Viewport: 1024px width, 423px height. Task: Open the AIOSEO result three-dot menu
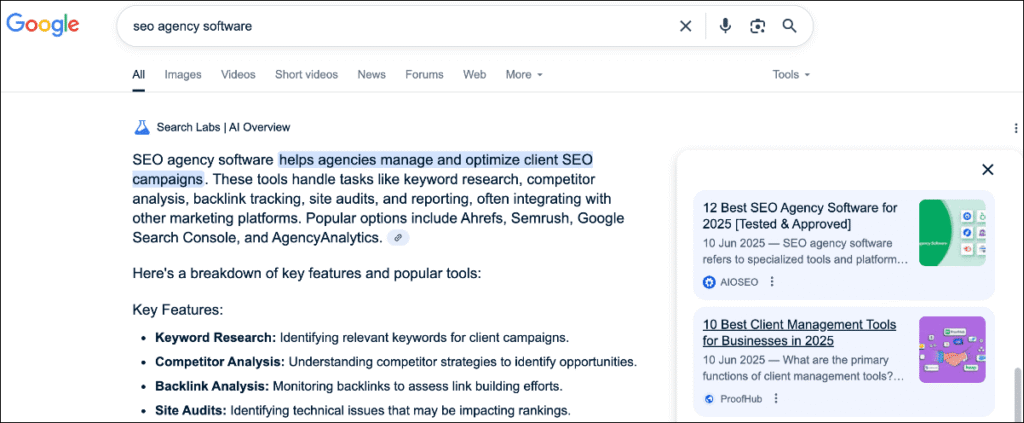772,282
